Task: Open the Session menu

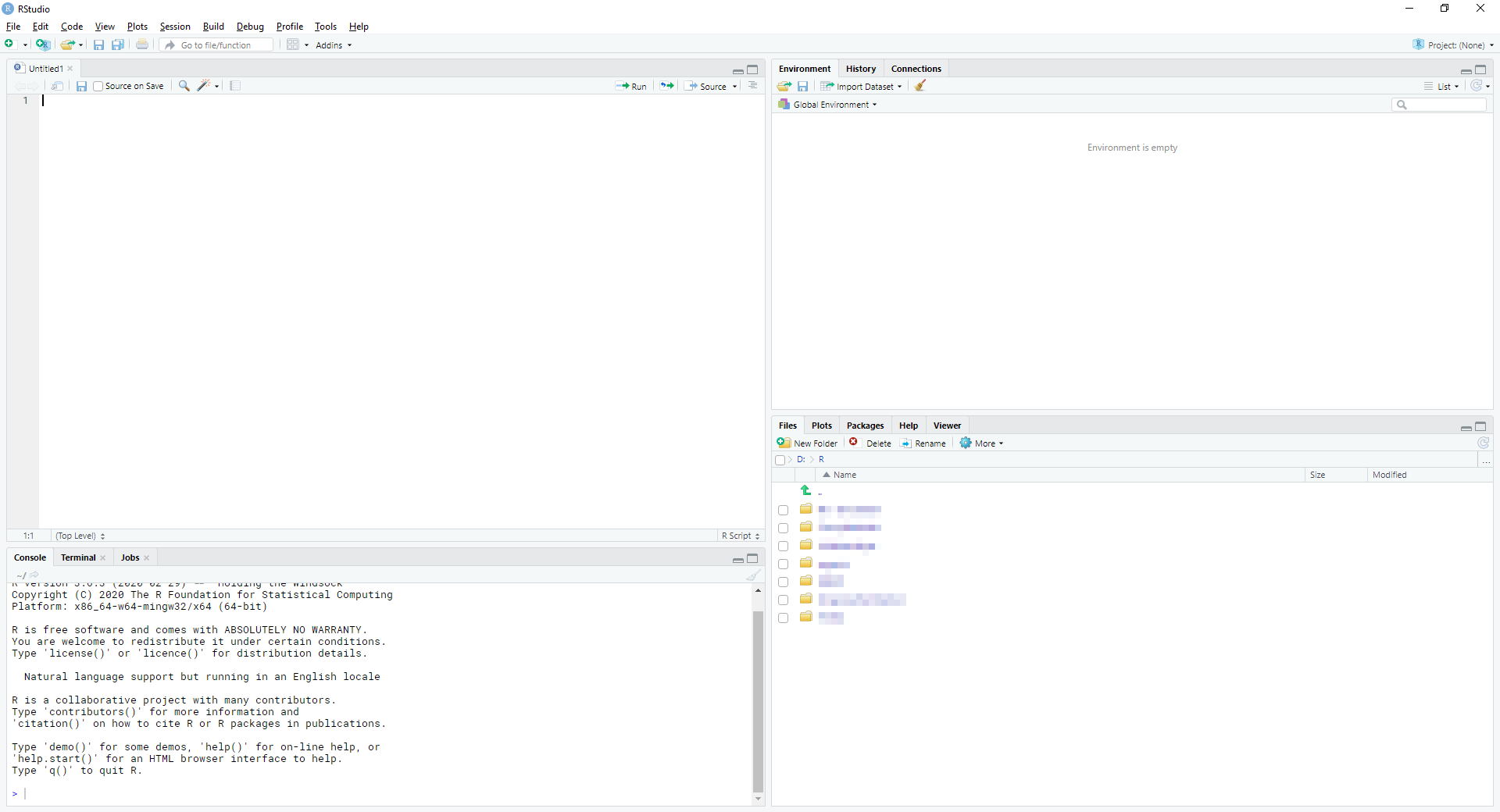Action: 174,26
